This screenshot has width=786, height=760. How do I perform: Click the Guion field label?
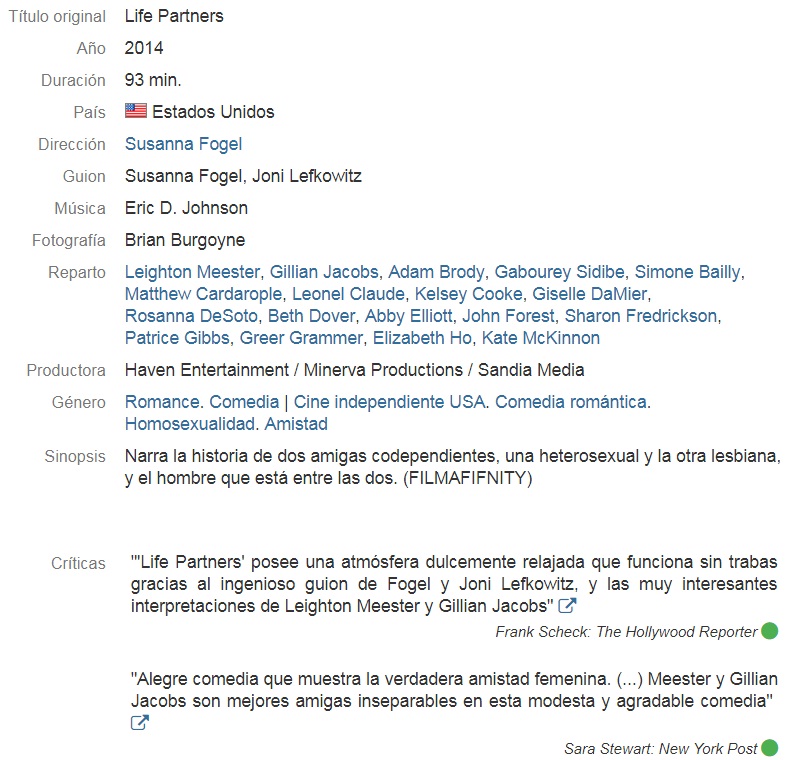tap(84, 176)
